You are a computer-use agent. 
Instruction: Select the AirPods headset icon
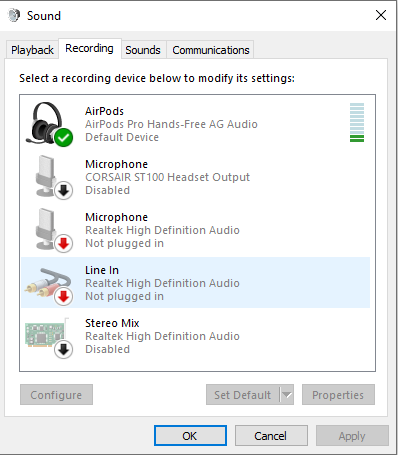[49, 123]
